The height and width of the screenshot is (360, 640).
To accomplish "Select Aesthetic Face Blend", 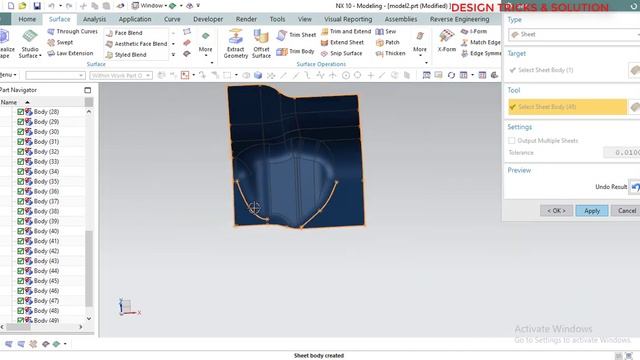I will [136, 44].
